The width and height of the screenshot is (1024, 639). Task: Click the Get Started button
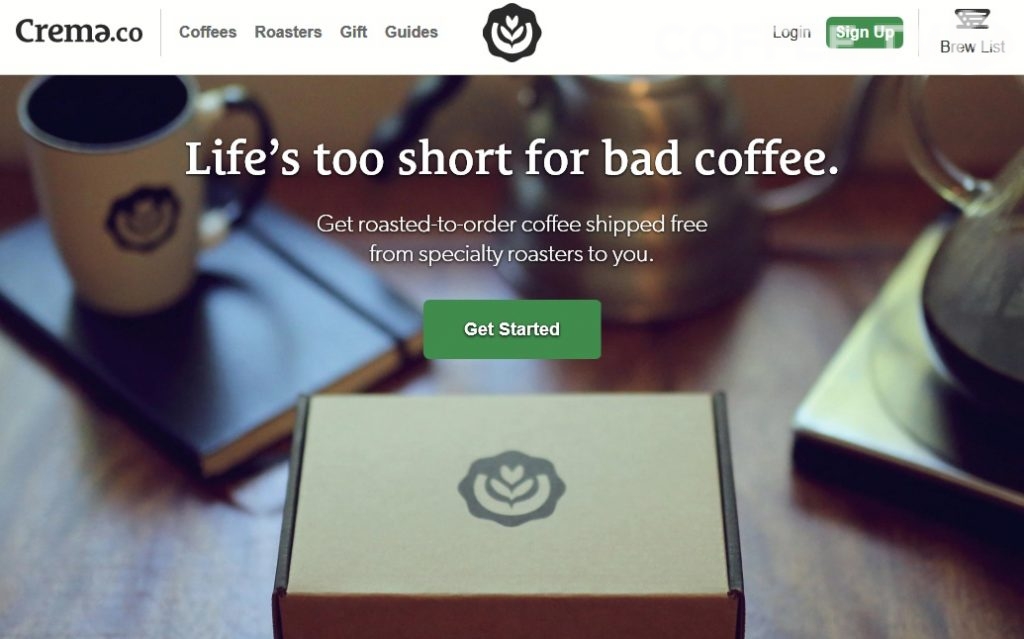pos(512,329)
